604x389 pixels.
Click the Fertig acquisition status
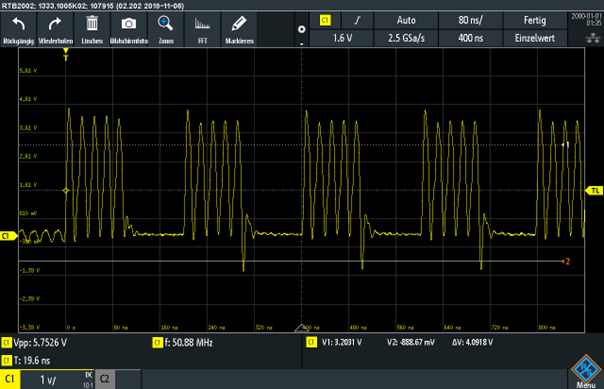tap(535, 20)
